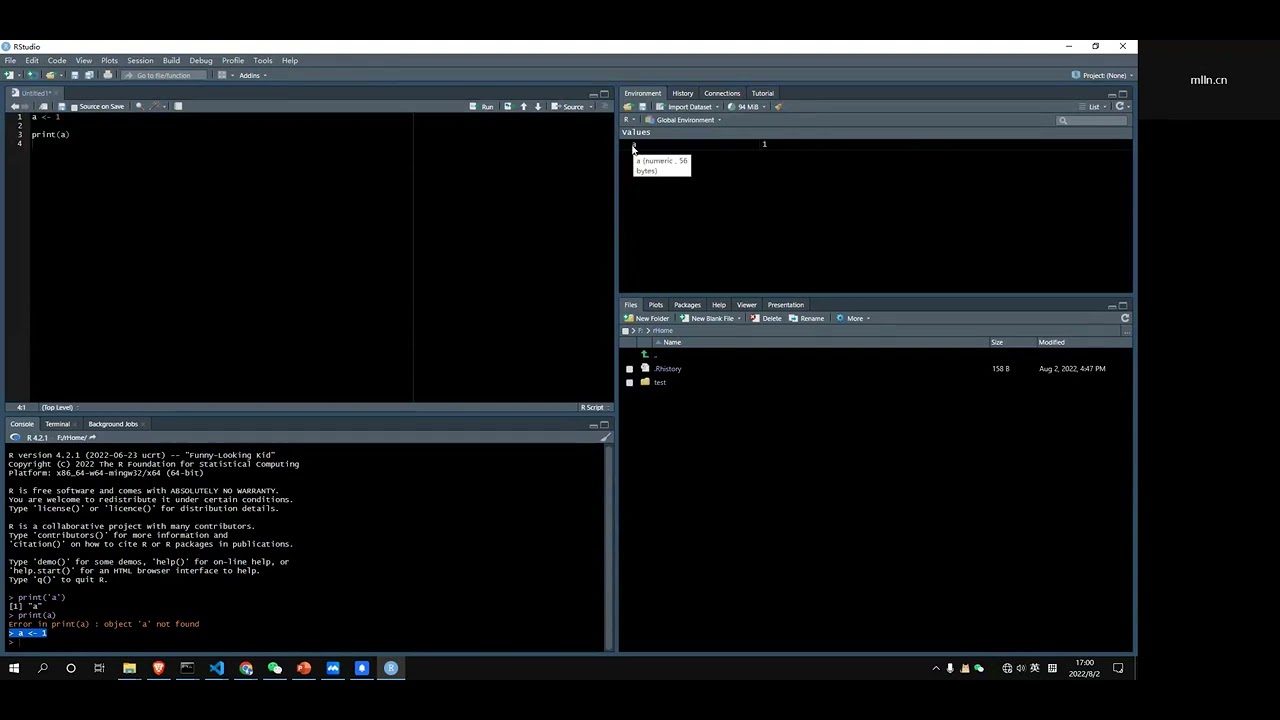Screen dimensions: 1280x720
Task: Click the rHome breadcrumb path
Action: (663, 330)
